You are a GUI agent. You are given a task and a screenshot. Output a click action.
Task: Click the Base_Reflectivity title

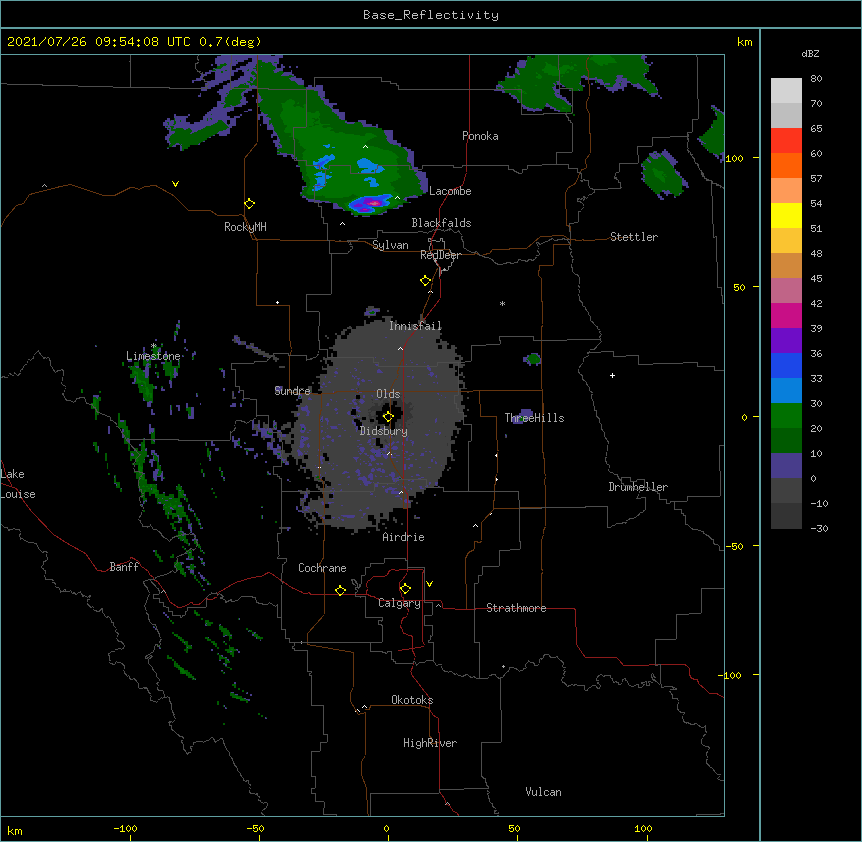pyautogui.click(x=431, y=15)
